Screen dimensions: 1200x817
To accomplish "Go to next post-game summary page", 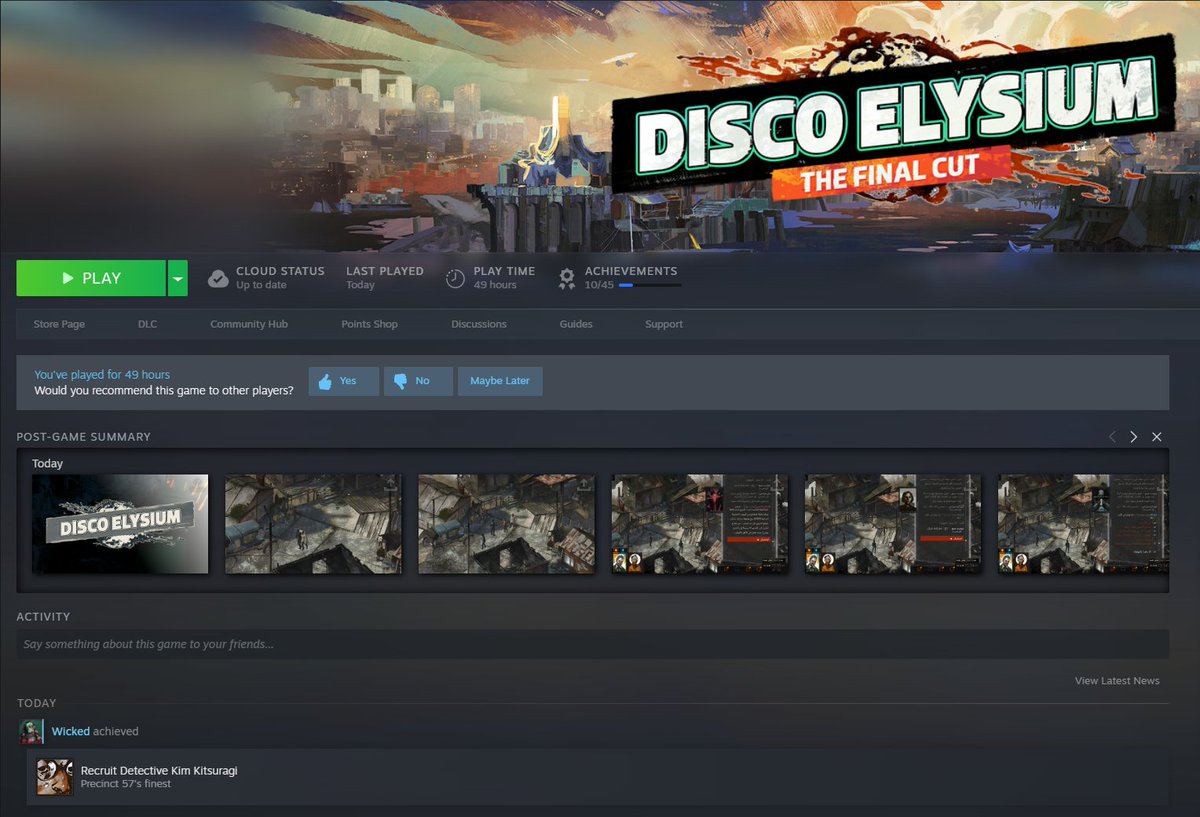I will pyautogui.click(x=1134, y=437).
